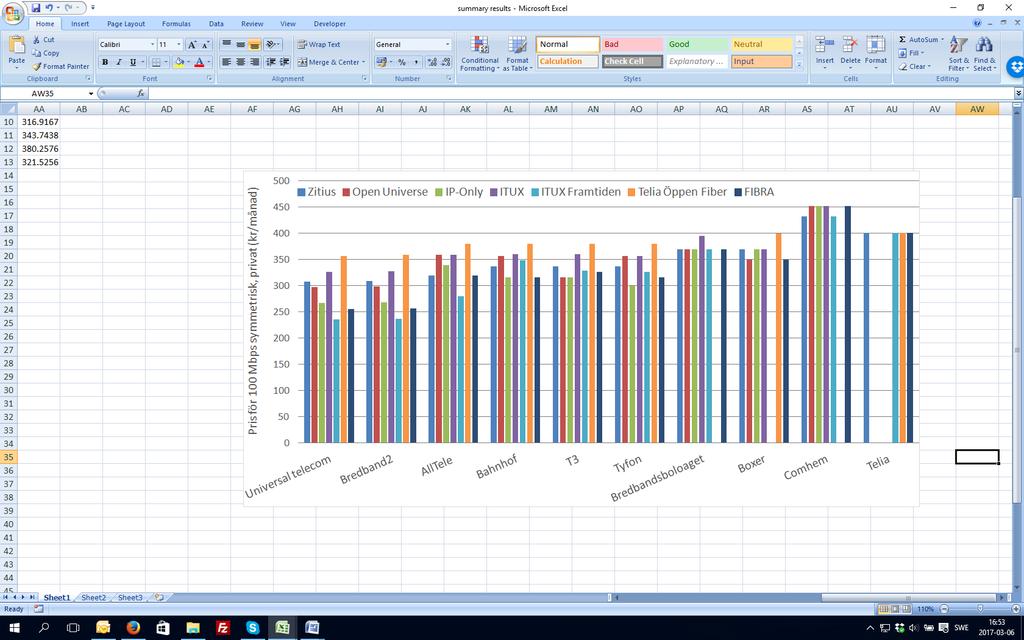Image resolution: width=1024 pixels, height=640 pixels.
Task: Save the workbook from the Quick Access Toolbar
Action: click(x=36, y=8)
